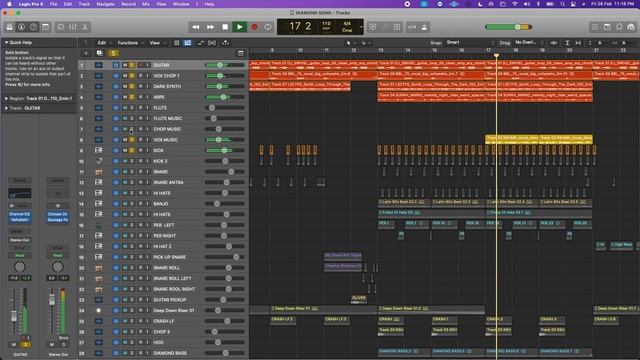Open the Note Pads icon
The height and width of the screenshot is (360, 640).
pos(607,27)
